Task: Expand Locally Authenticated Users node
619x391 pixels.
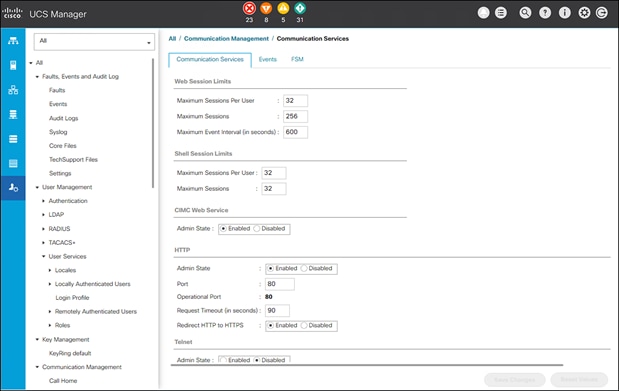Action: pyautogui.click(x=50, y=284)
